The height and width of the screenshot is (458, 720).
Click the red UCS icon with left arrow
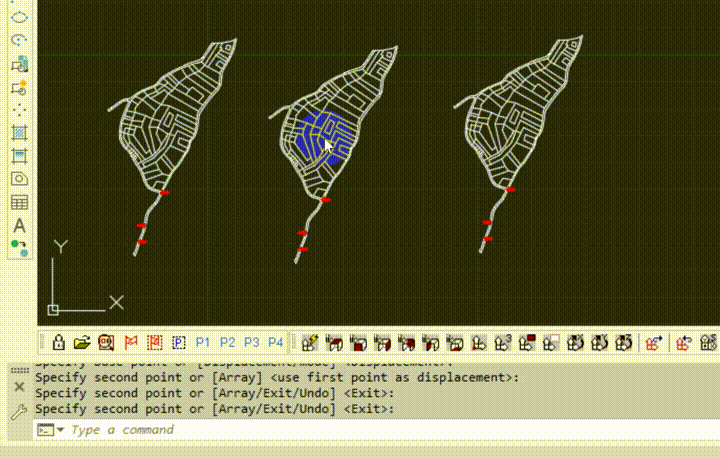tap(684, 343)
